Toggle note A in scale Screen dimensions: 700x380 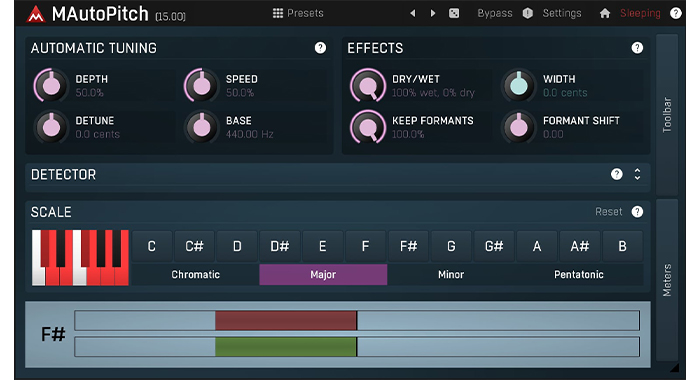pyautogui.click(x=537, y=246)
